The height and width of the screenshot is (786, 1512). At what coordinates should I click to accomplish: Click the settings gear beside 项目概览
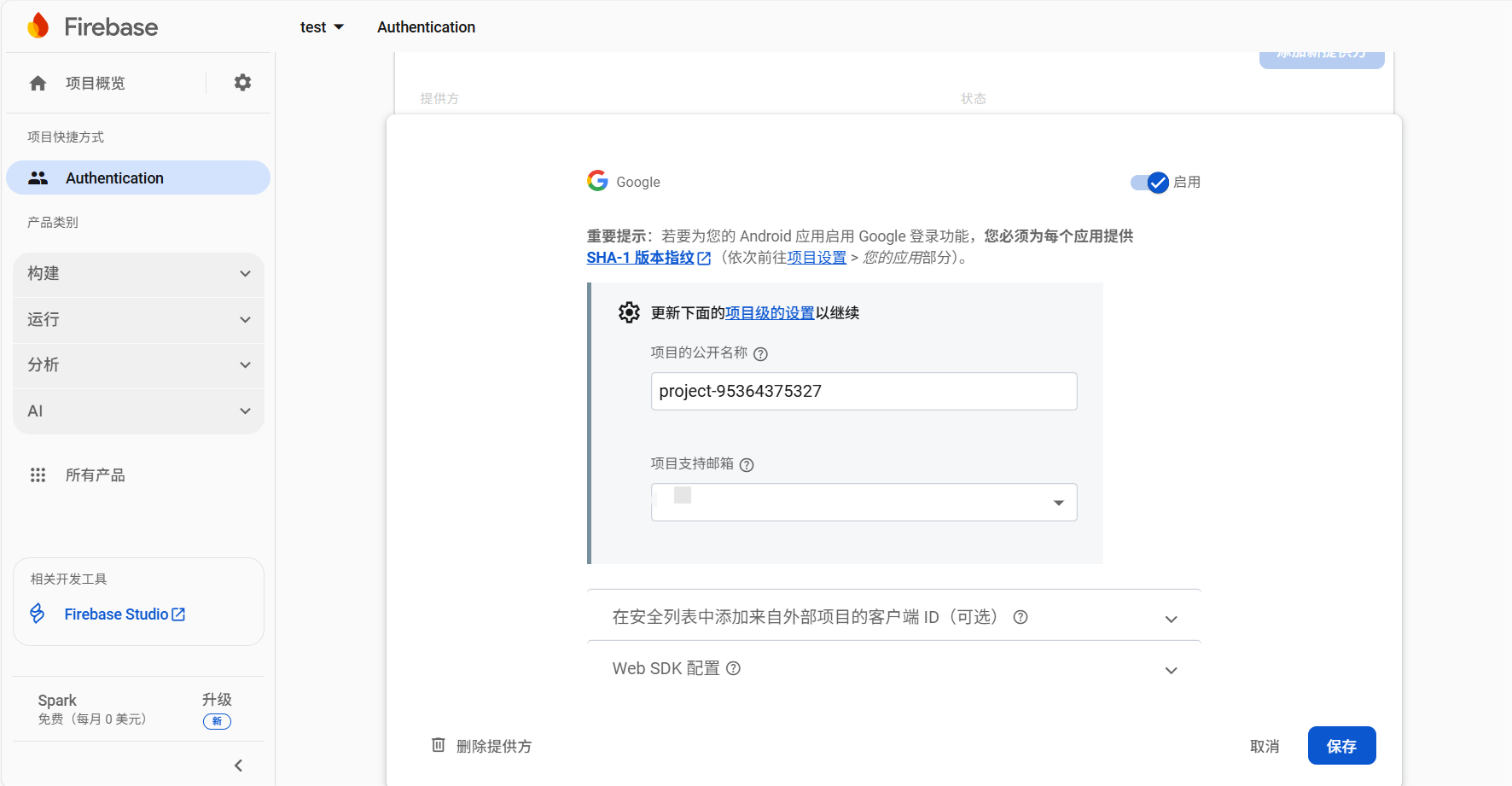[242, 82]
